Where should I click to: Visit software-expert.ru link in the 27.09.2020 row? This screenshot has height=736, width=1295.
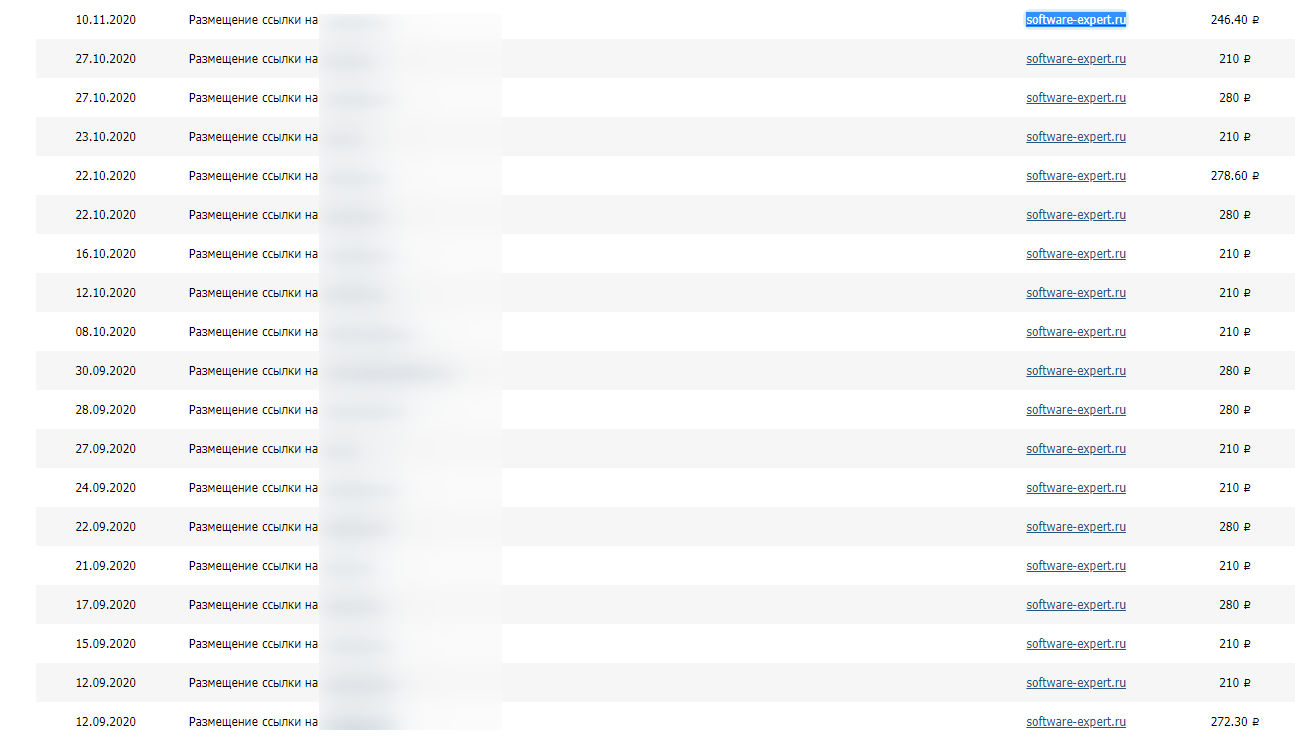tap(1076, 449)
